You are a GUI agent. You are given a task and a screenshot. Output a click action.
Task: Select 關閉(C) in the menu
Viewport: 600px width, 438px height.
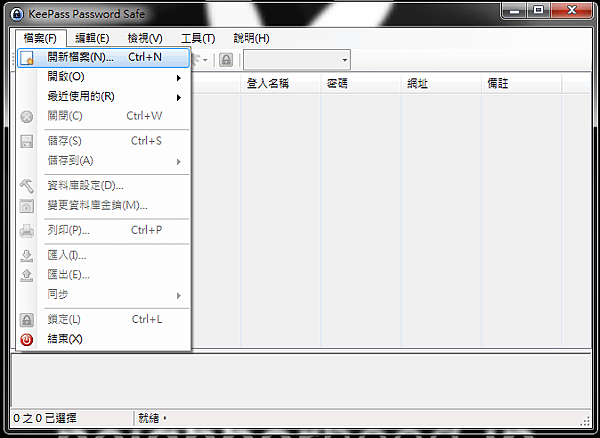coord(103,116)
